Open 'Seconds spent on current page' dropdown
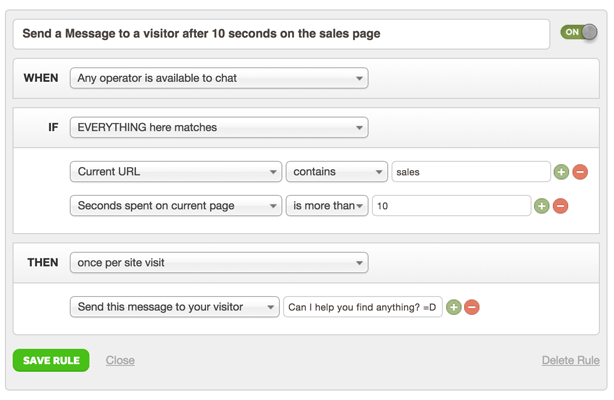Screen dimensions: 614x400 175,206
